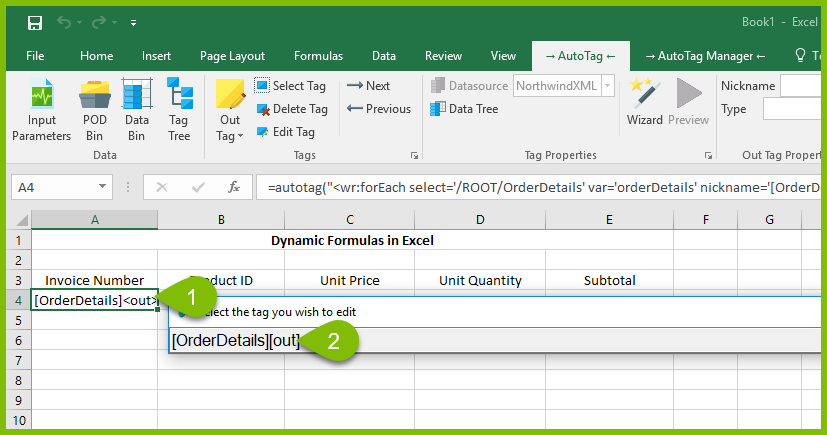Open Customize Quick Access Toolbar menu
This screenshot has width=827, height=435.
tap(133, 23)
